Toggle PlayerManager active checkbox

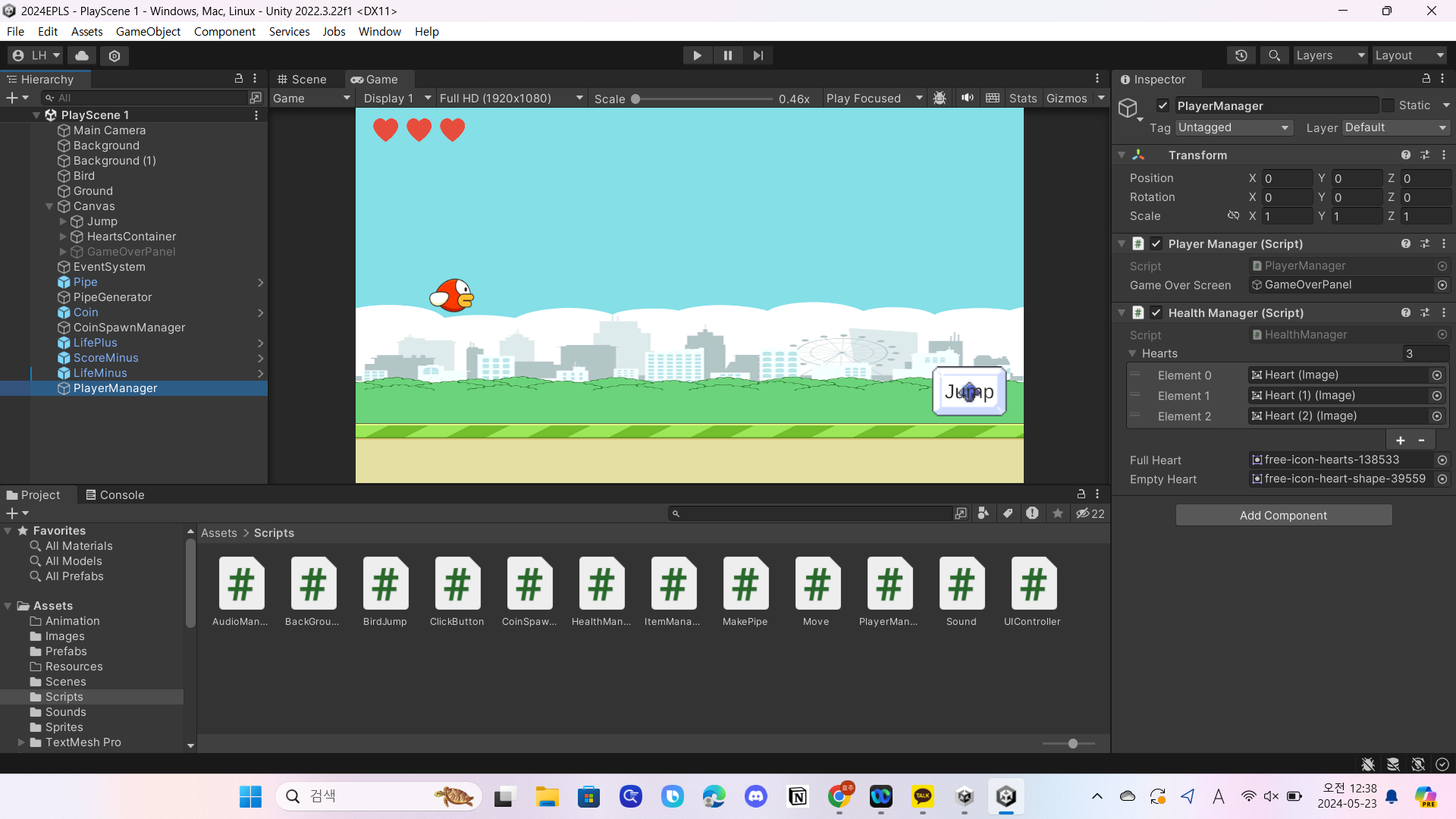1163,105
